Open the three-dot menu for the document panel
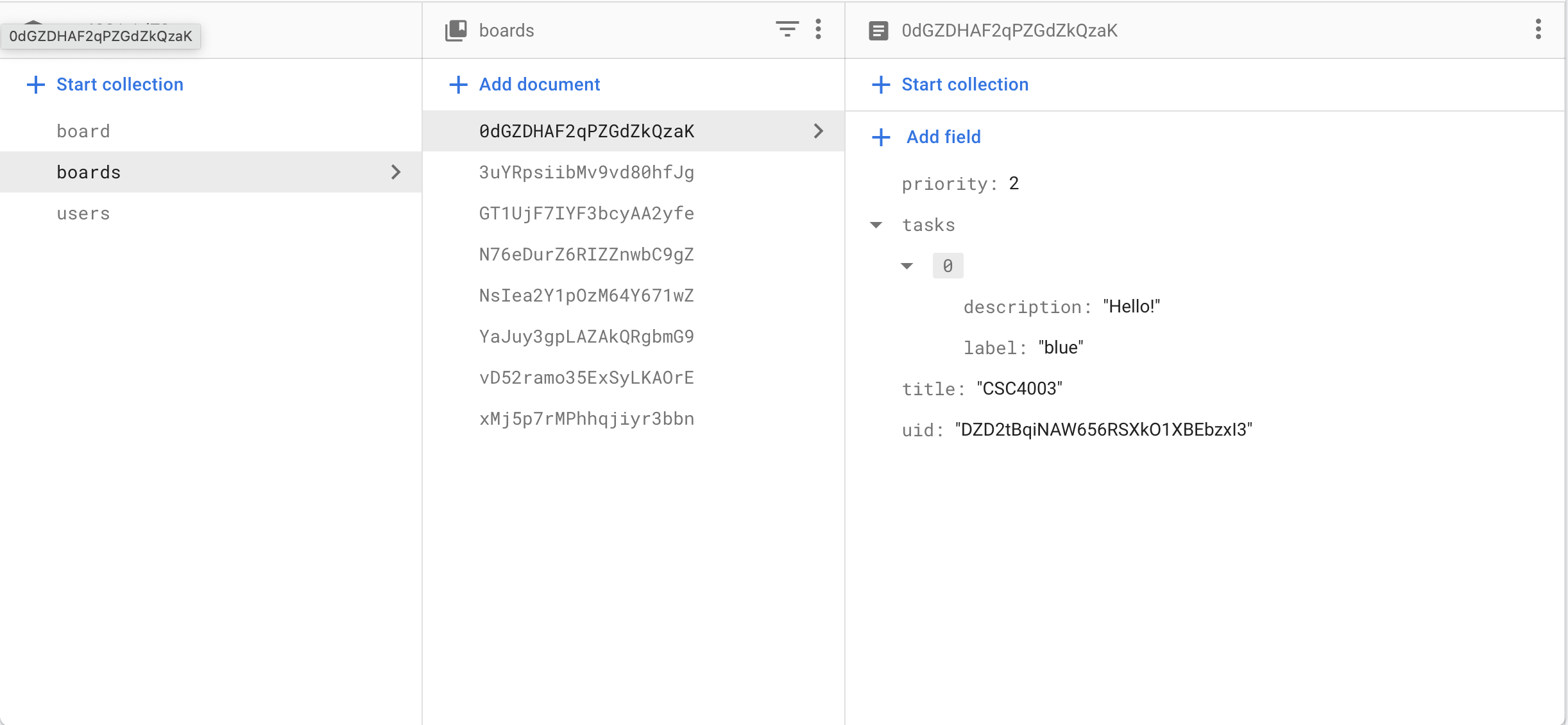This screenshot has height=725, width=1568. point(1538,30)
